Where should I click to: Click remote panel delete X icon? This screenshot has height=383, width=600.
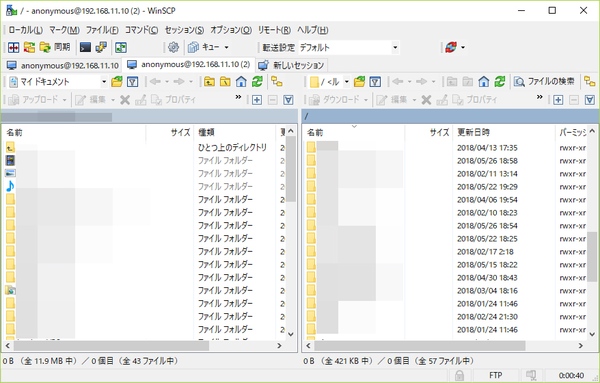tap(426, 100)
